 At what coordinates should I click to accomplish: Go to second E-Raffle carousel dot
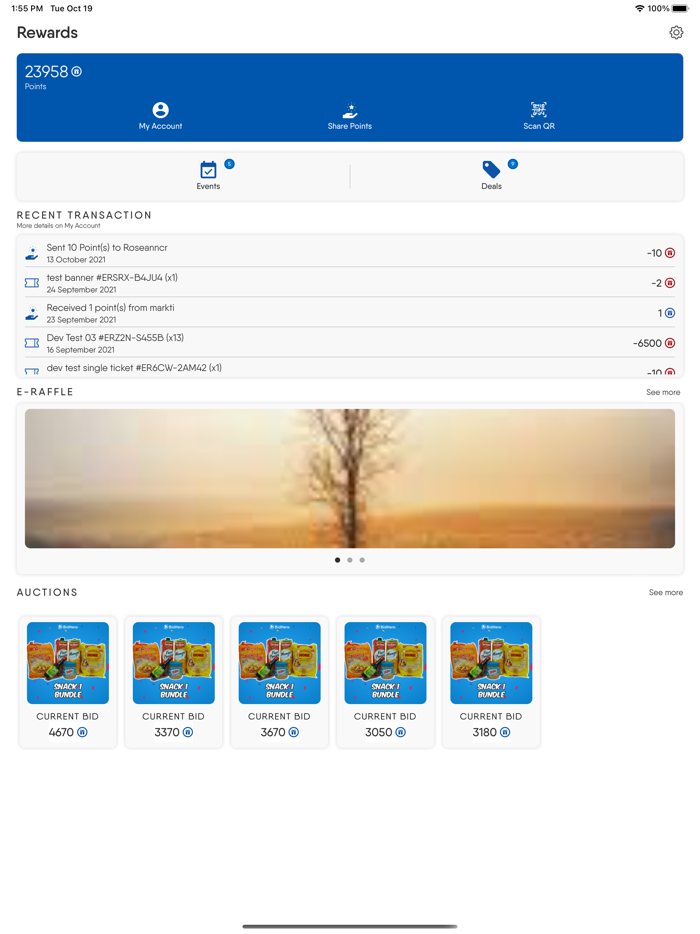click(350, 560)
